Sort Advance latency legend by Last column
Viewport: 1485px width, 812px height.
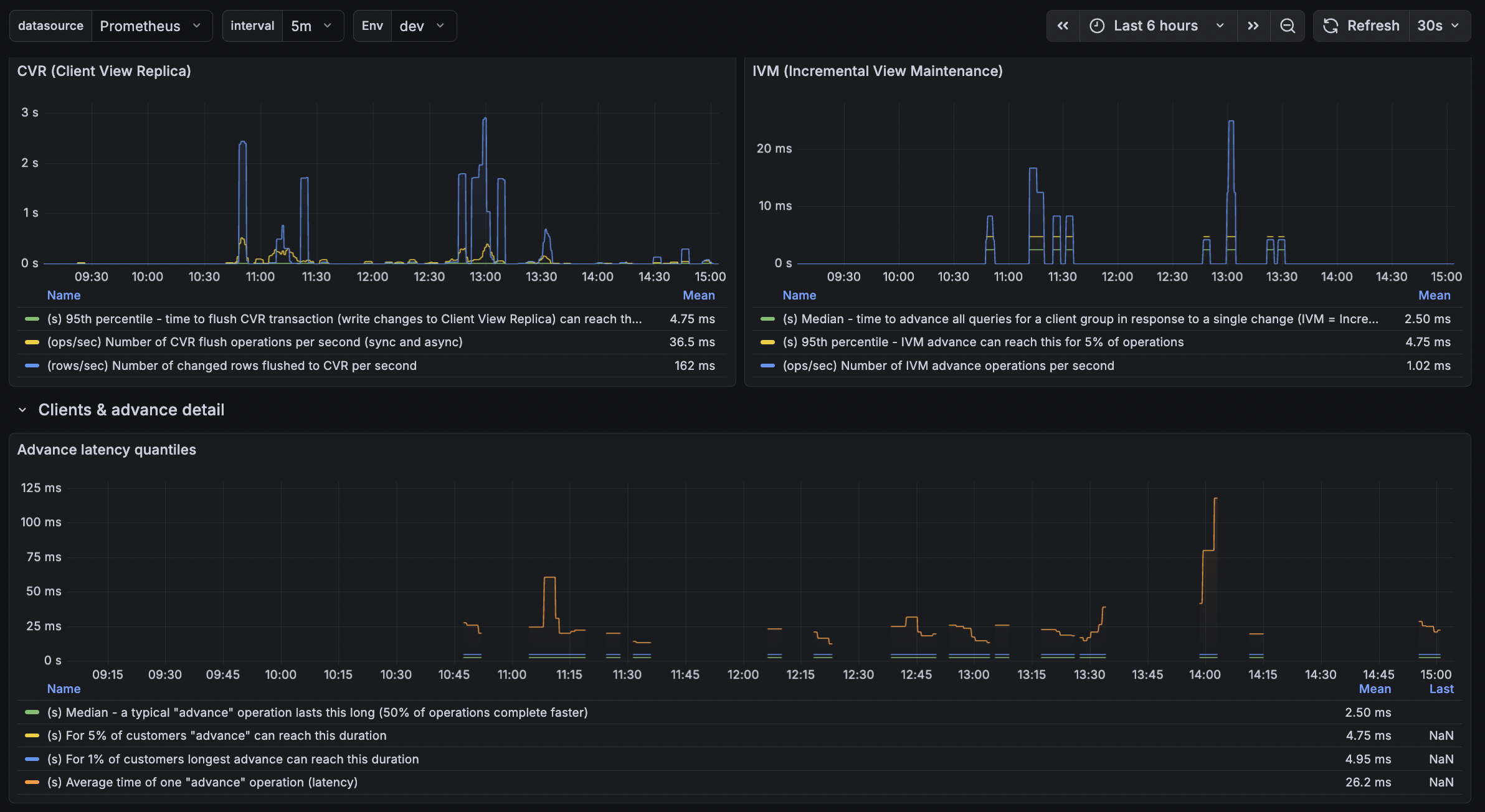pos(1441,689)
